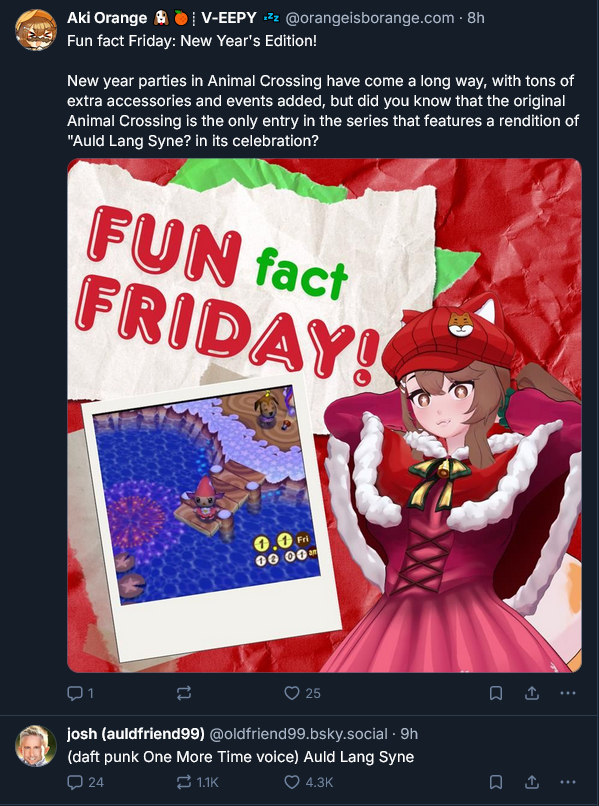Like josh's post with 4.3K likes
The width and height of the screenshot is (599, 806).
point(308,782)
